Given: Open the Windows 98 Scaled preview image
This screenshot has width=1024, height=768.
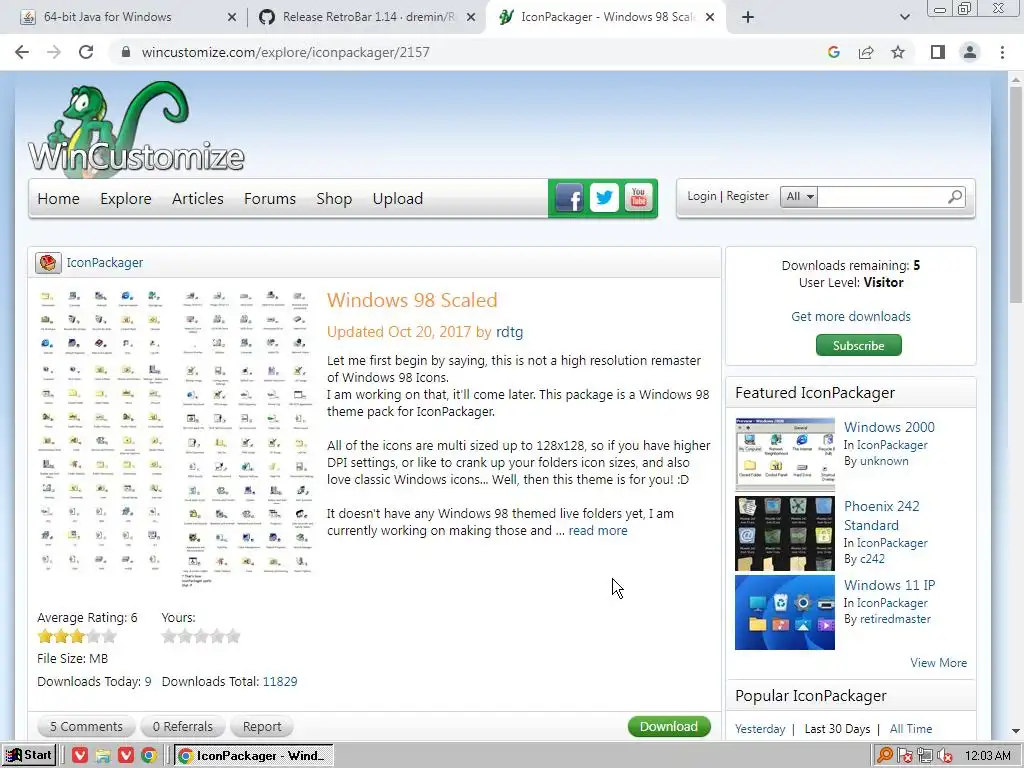Looking at the screenshot, I should (x=175, y=438).
